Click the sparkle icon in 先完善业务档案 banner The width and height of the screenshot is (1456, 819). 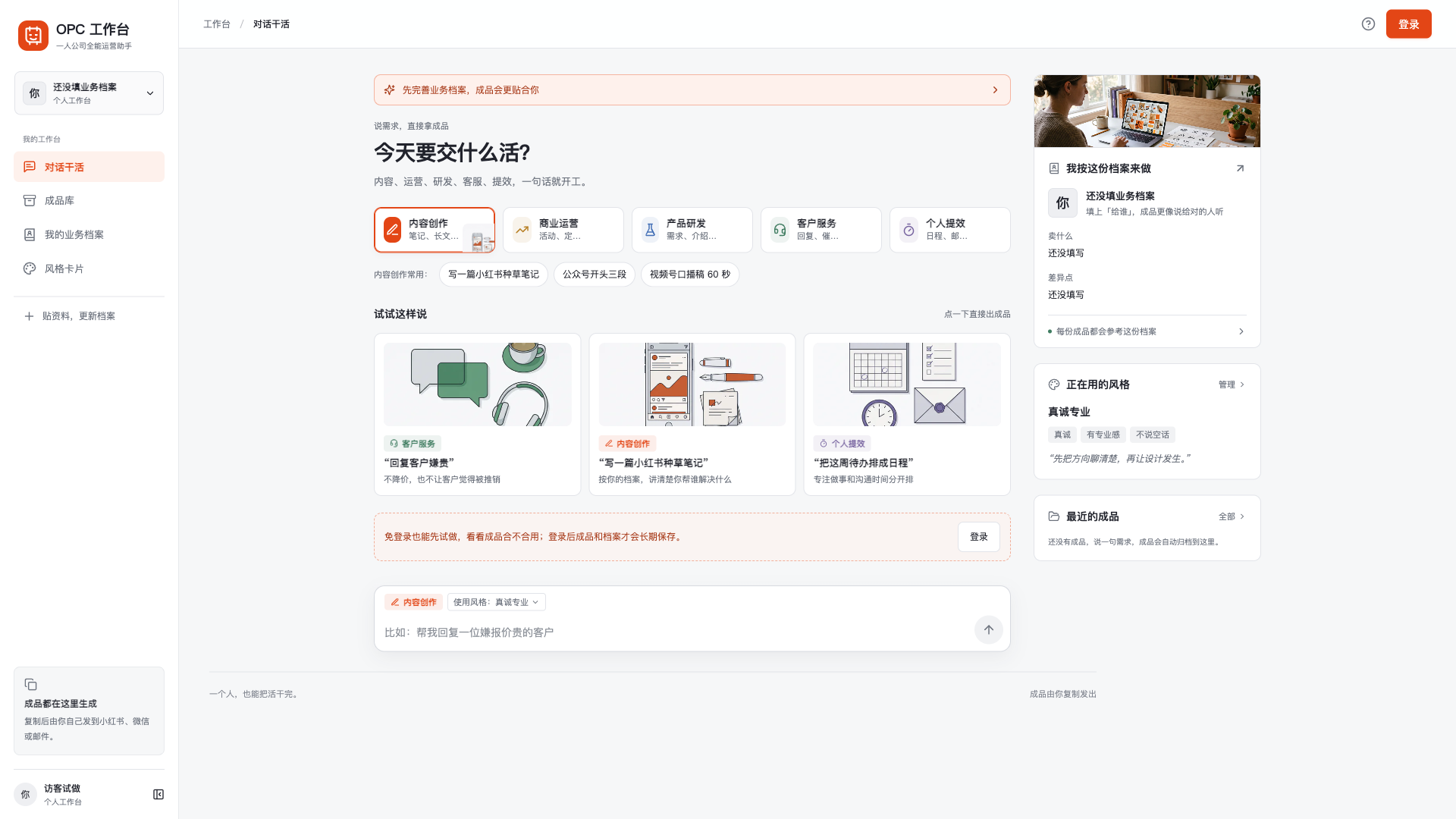[x=389, y=89]
